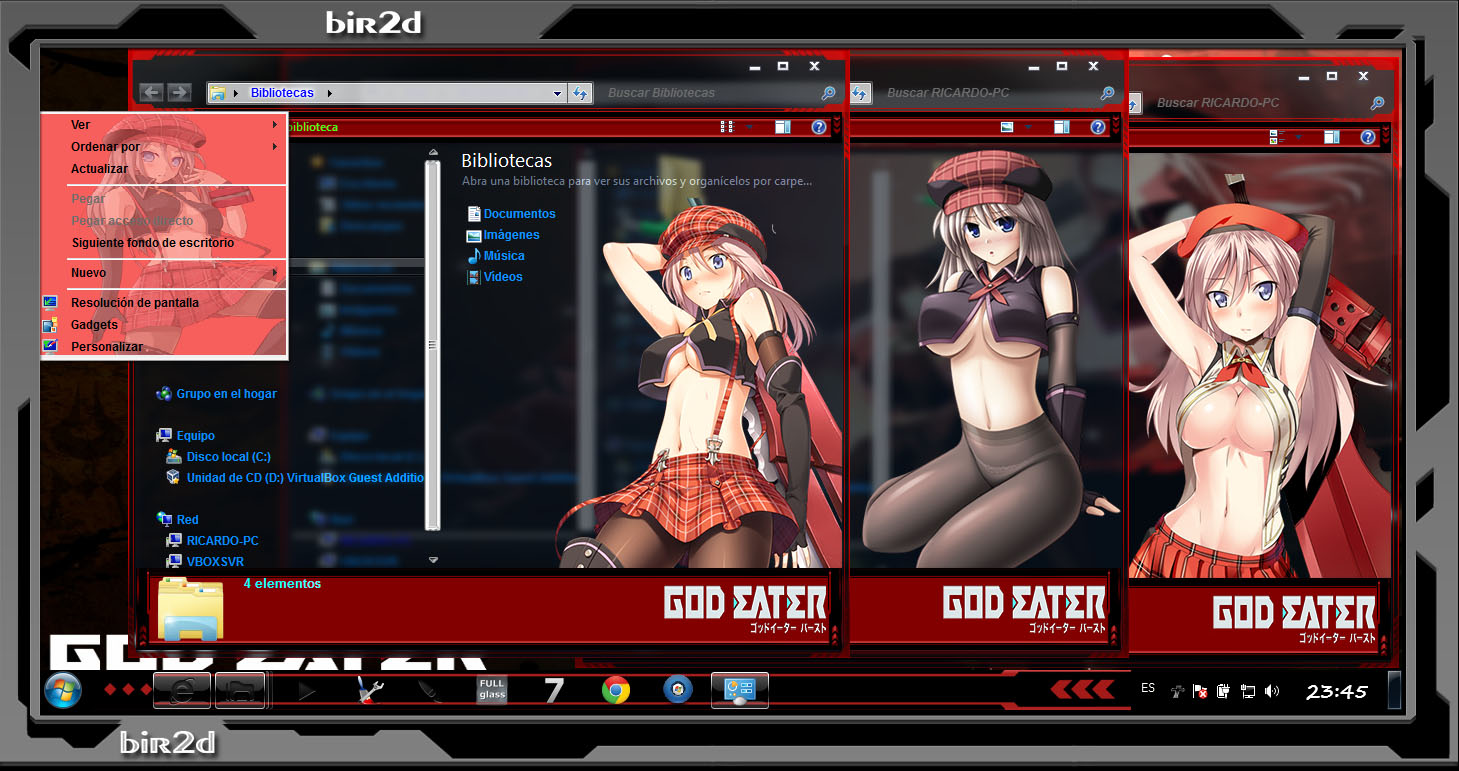Expand breadcrumb arrow before Bibliotecas
Viewport: 1459px width, 771px height.
click(236, 93)
